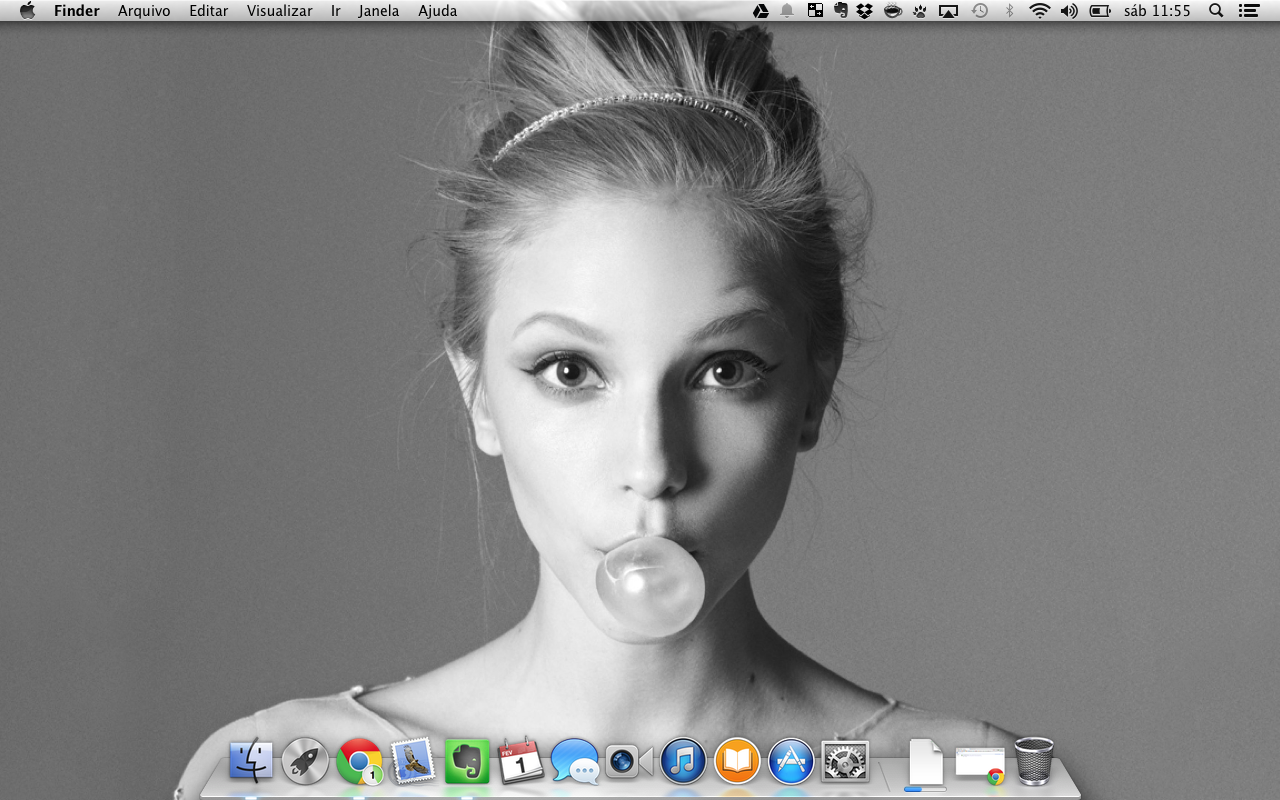Open FaceTime camera icon in Dock
This screenshot has height=800, width=1280.
(x=629, y=762)
